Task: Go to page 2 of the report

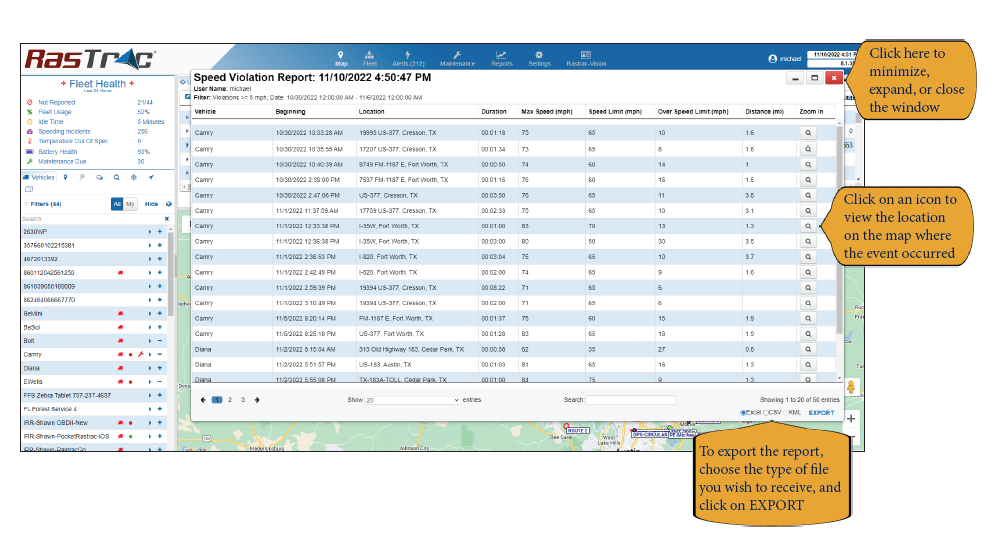Action: [x=229, y=399]
